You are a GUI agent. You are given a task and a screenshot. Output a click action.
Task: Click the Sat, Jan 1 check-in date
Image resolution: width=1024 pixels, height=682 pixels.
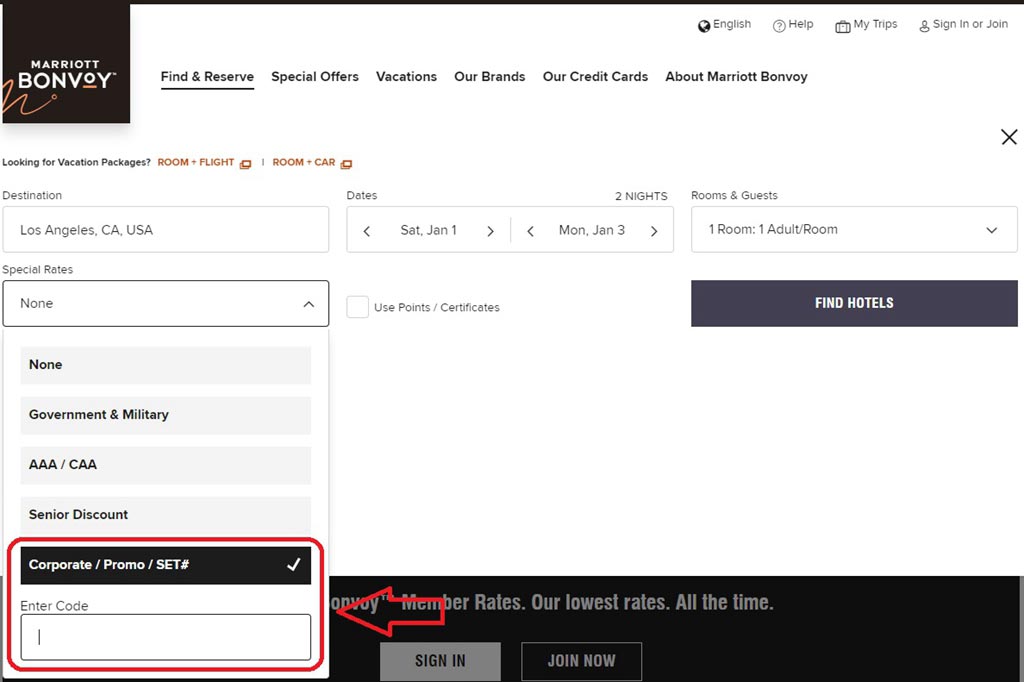[x=428, y=230]
